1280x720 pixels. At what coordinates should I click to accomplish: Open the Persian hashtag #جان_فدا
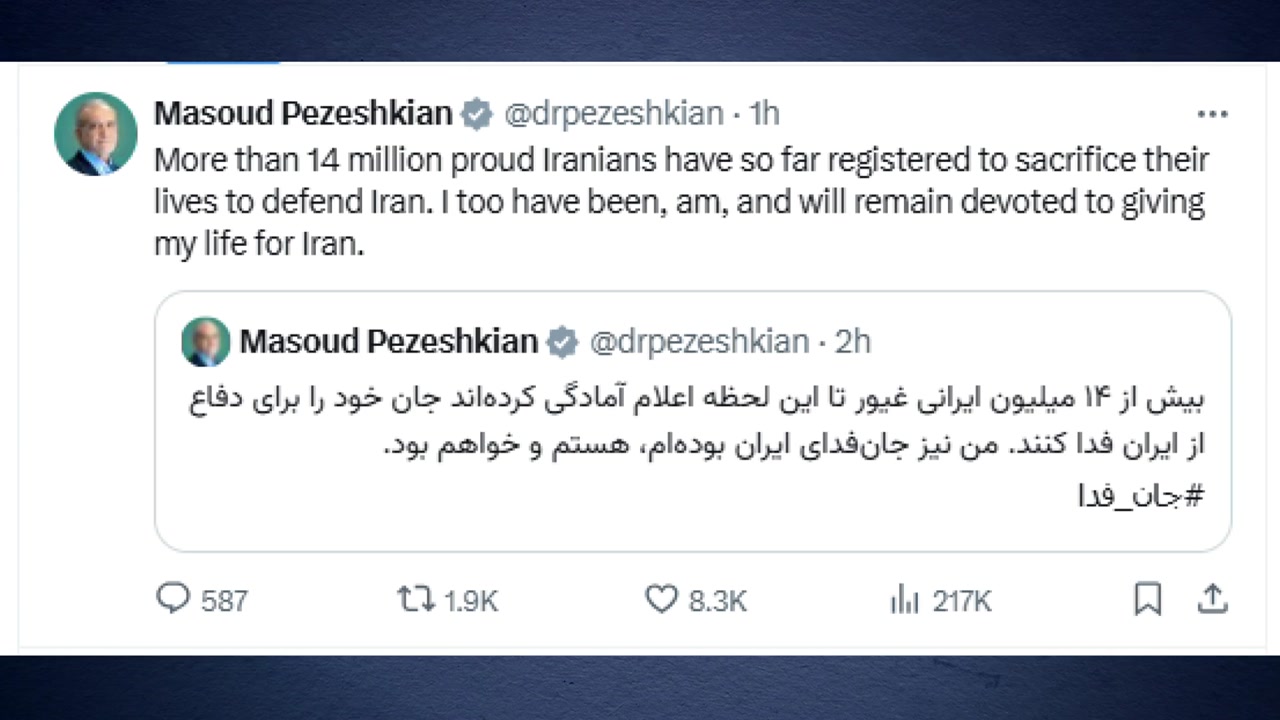tap(1141, 497)
